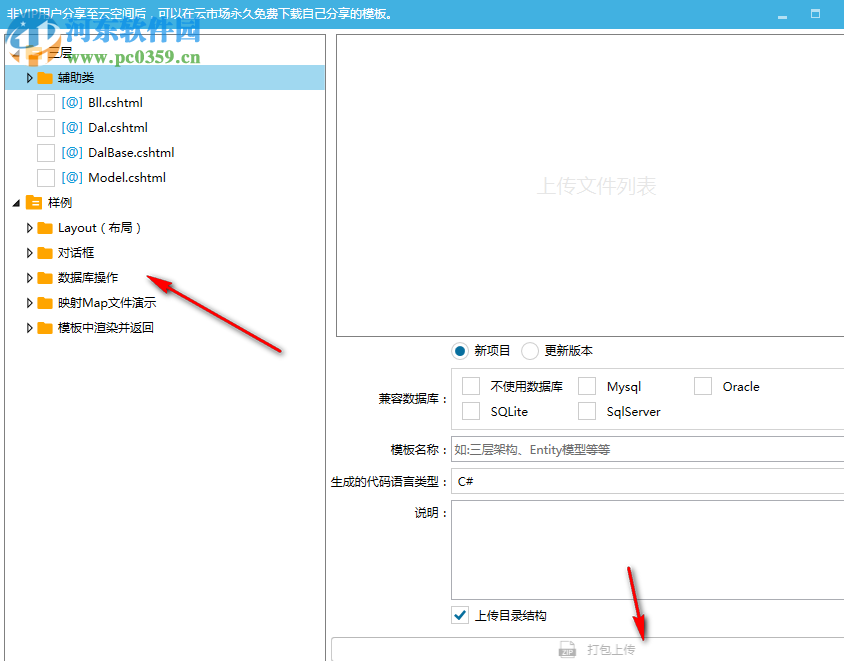Click the 数据库操作 folder icon
This screenshot has height=661, width=844.
45,278
